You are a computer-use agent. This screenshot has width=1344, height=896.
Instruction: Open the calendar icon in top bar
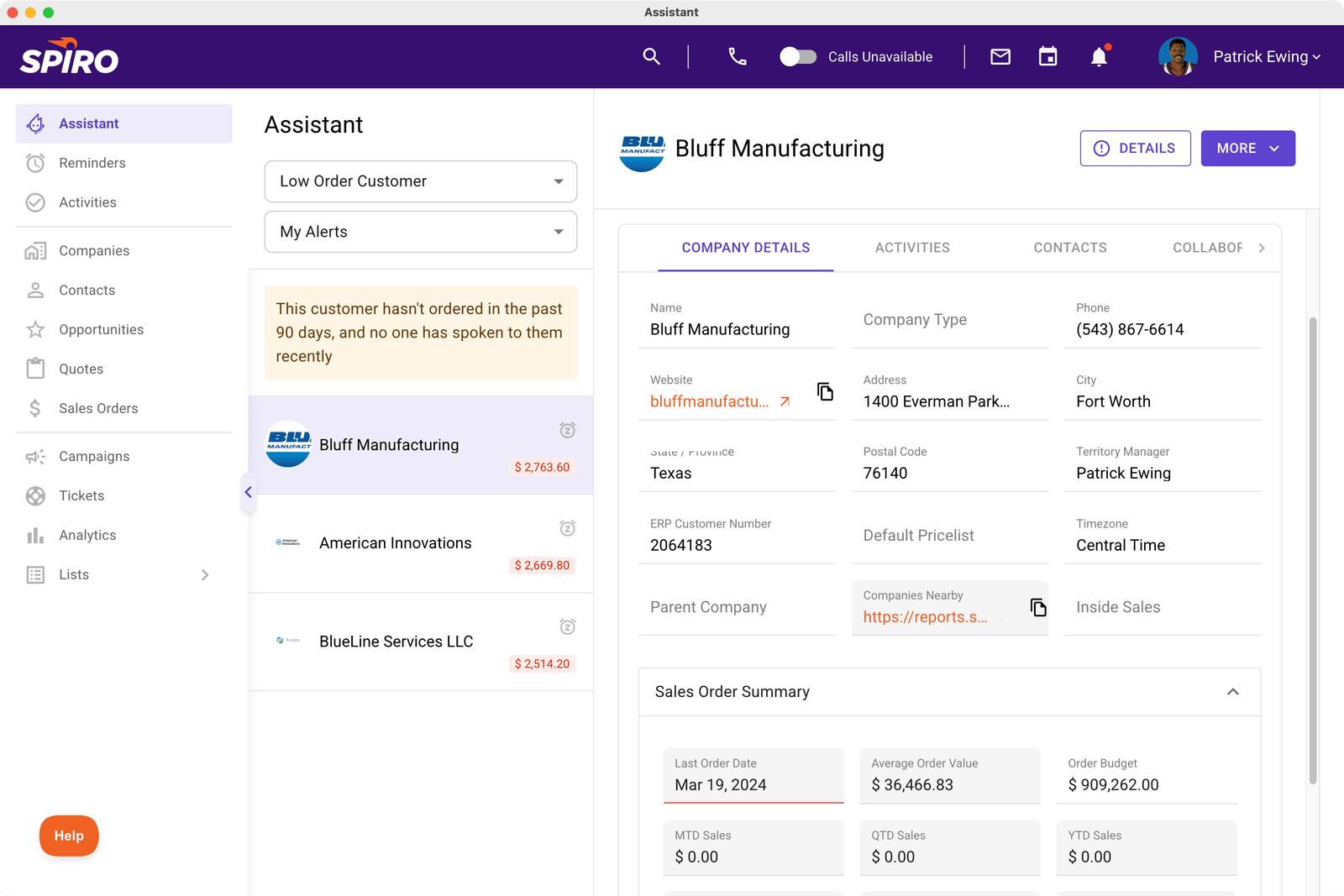click(x=1047, y=56)
